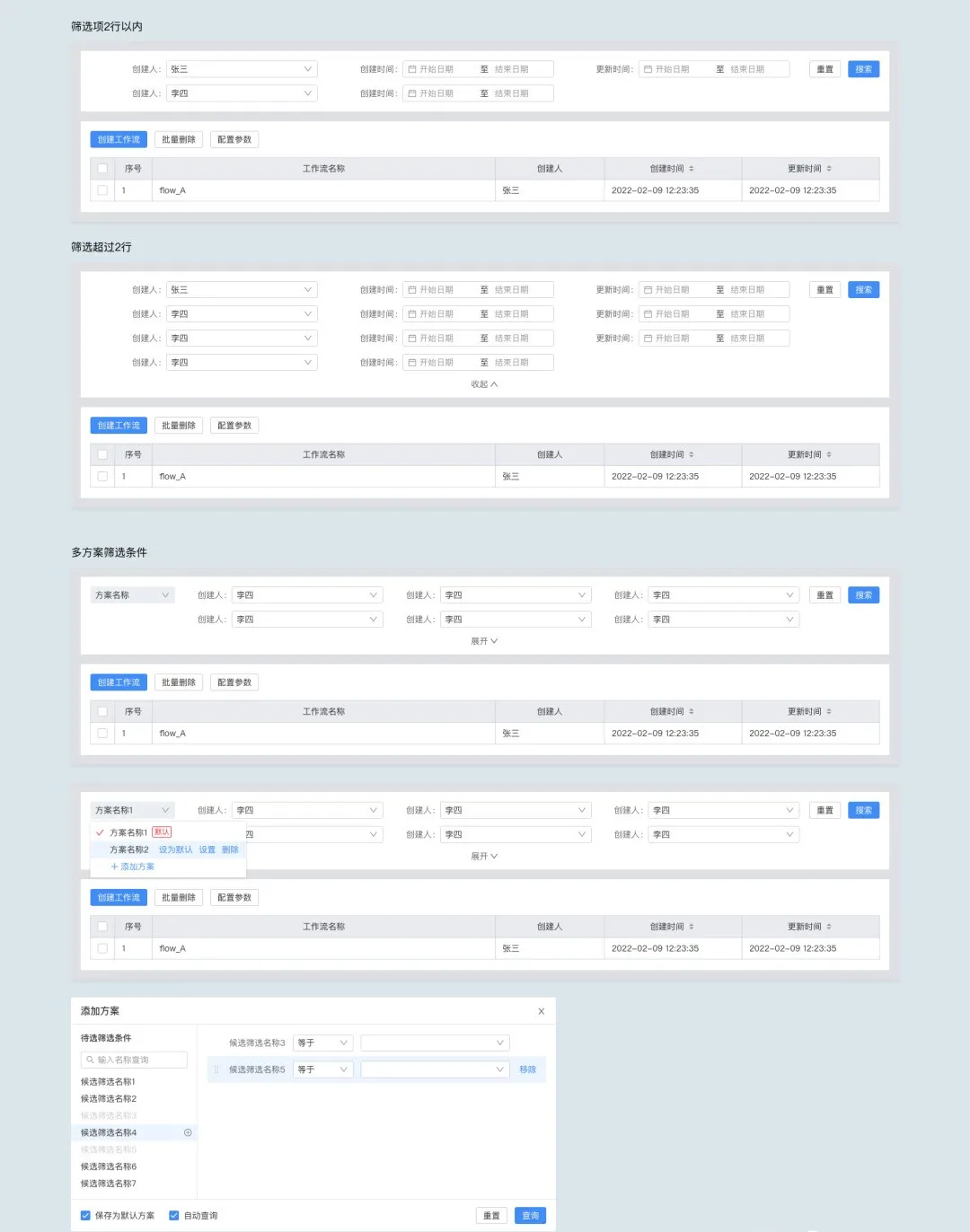Select 候选筛选名称2 in 待选筛选条件 list

(x=109, y=1099)
